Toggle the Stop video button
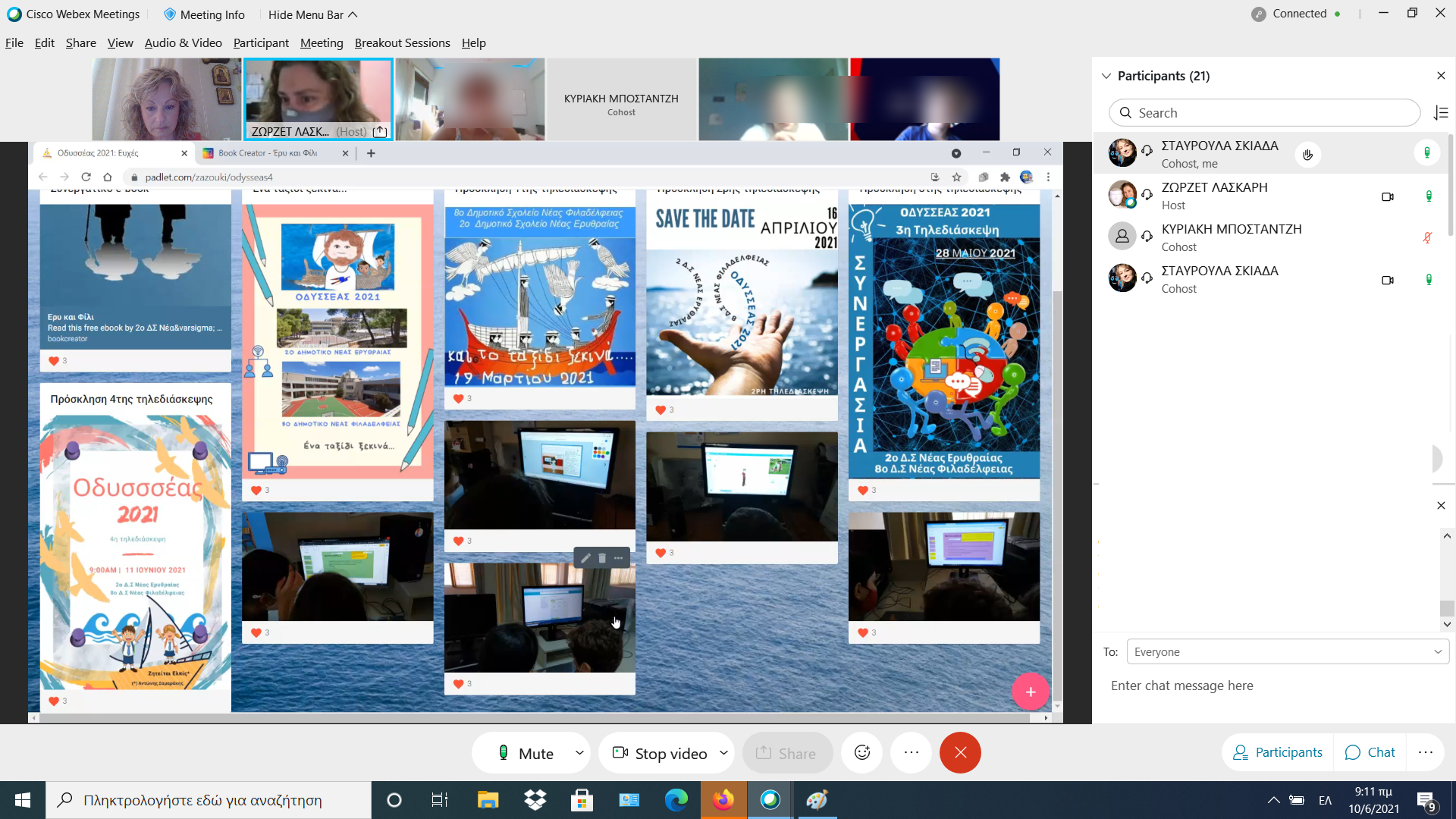Screen dimensions: 1456x819 (660, 753)
